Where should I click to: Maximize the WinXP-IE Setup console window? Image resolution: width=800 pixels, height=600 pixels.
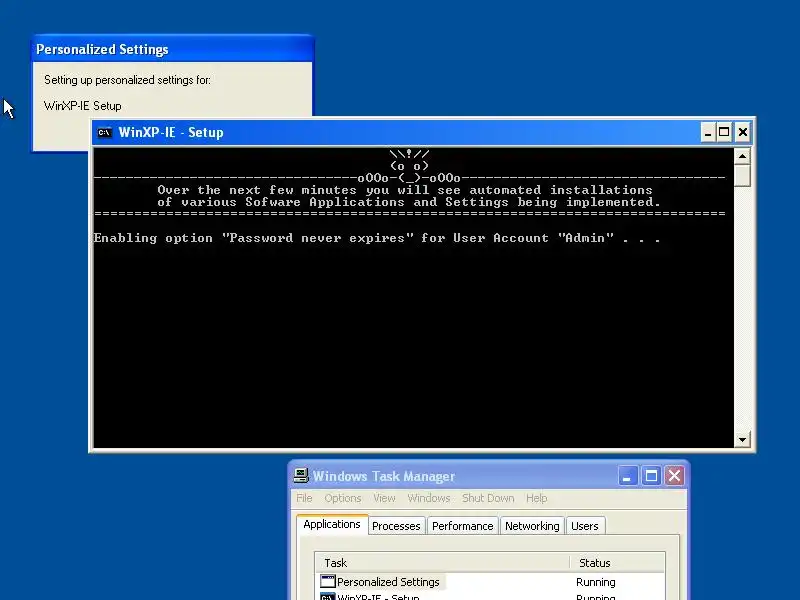(x=724, y=133)
